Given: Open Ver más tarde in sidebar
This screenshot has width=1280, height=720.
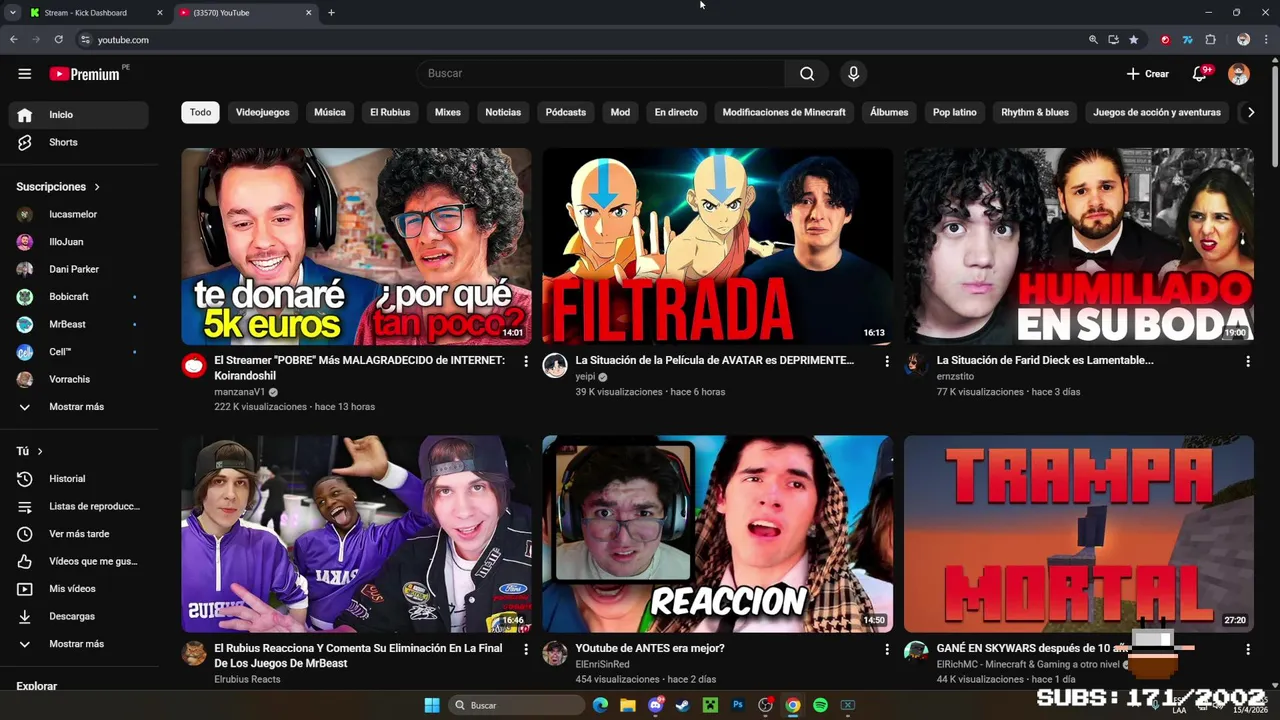Looking at the screenshot, I should coord(79,534).
